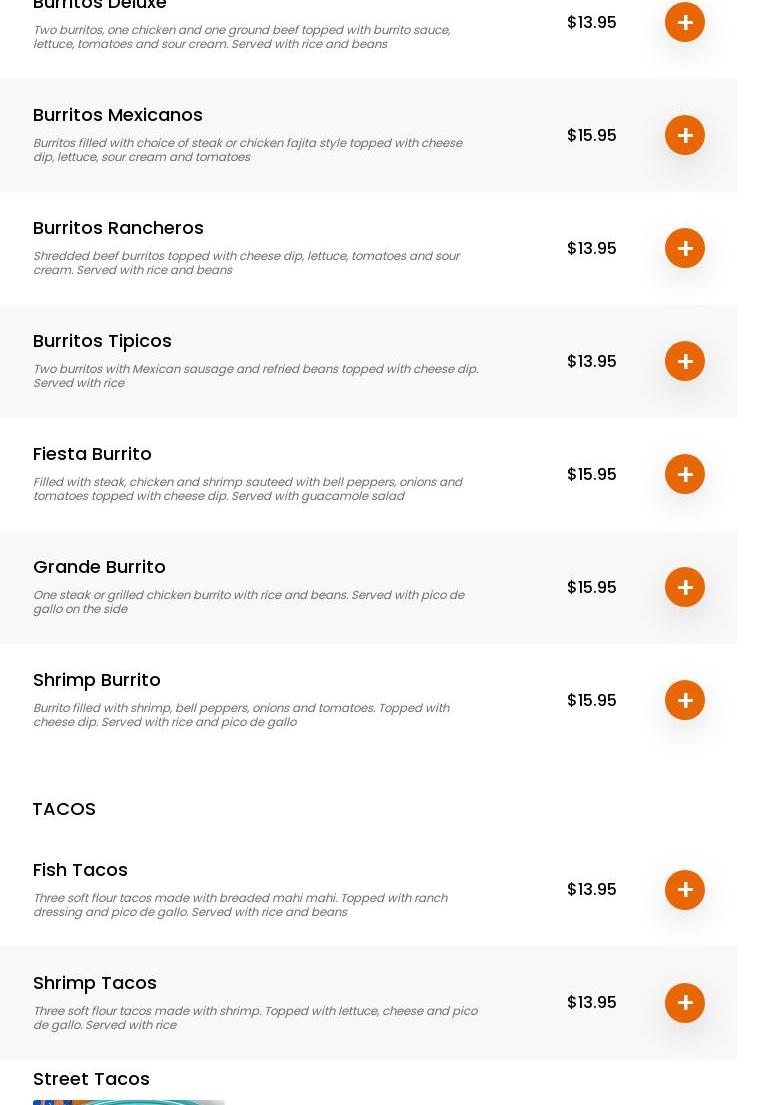The image size is (770, 1105).
Task: Add Burritos Deluxe to the order
Action: click(685, 22)
